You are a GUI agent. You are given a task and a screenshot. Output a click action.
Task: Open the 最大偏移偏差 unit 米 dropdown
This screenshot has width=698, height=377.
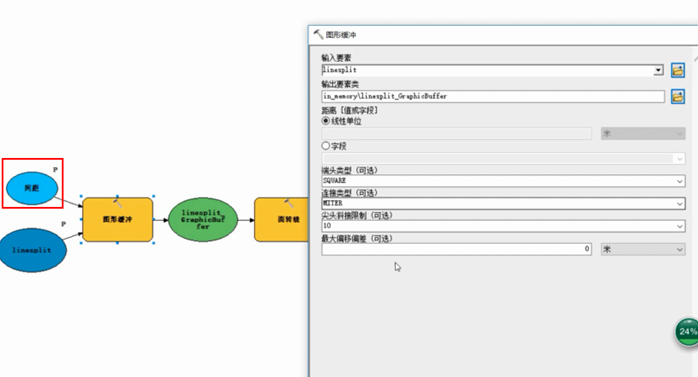pyautogui.click(x=643, y=249)
